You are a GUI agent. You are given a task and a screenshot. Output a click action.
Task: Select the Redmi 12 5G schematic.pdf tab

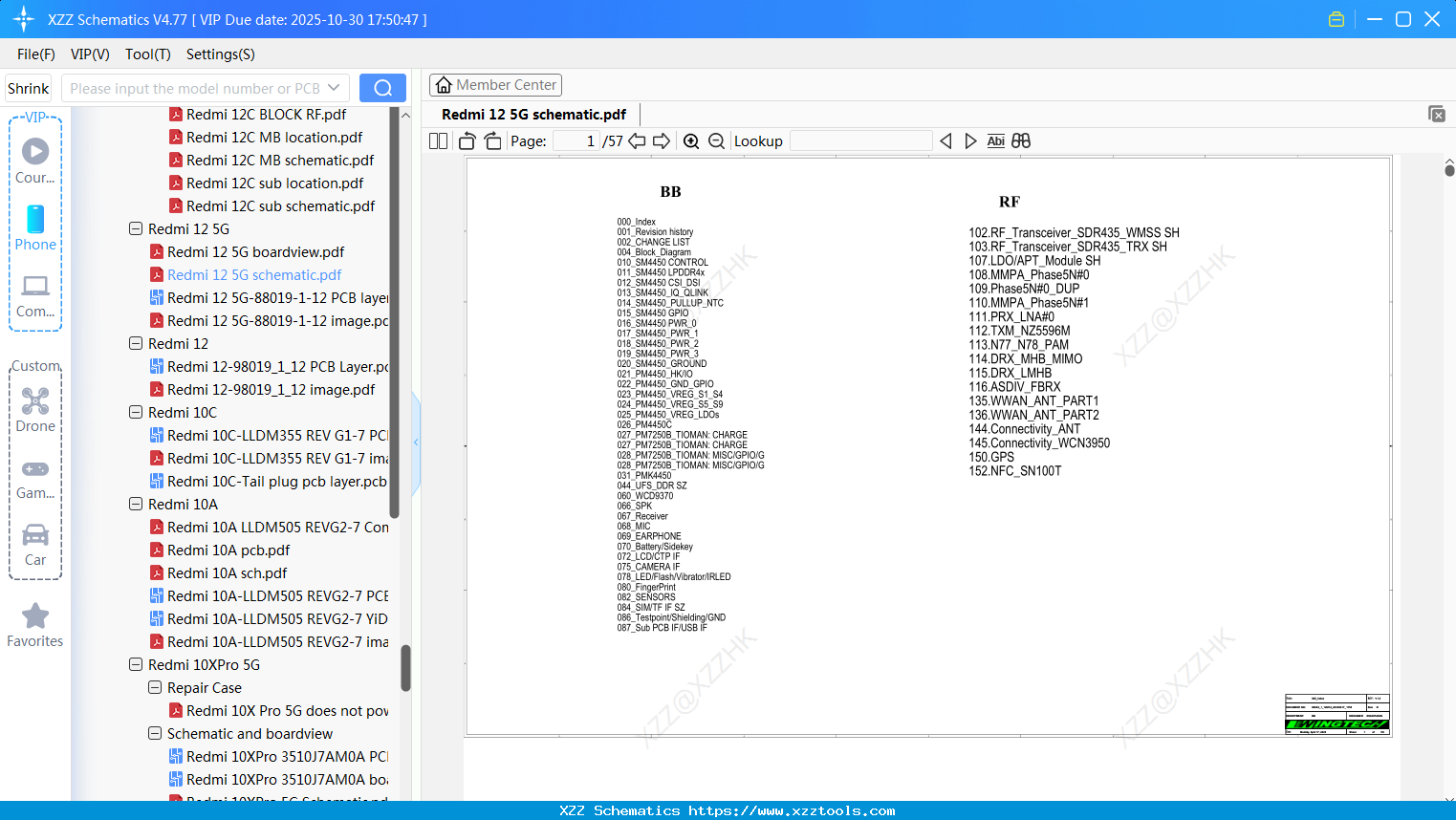point(533,115)
